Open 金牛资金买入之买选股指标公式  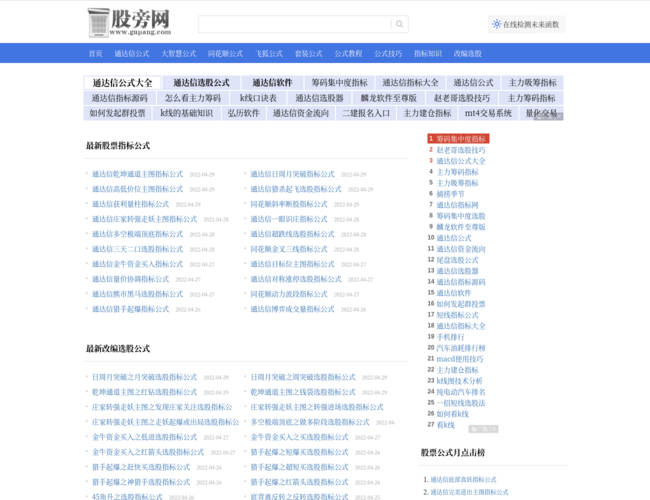pos(299,437)
